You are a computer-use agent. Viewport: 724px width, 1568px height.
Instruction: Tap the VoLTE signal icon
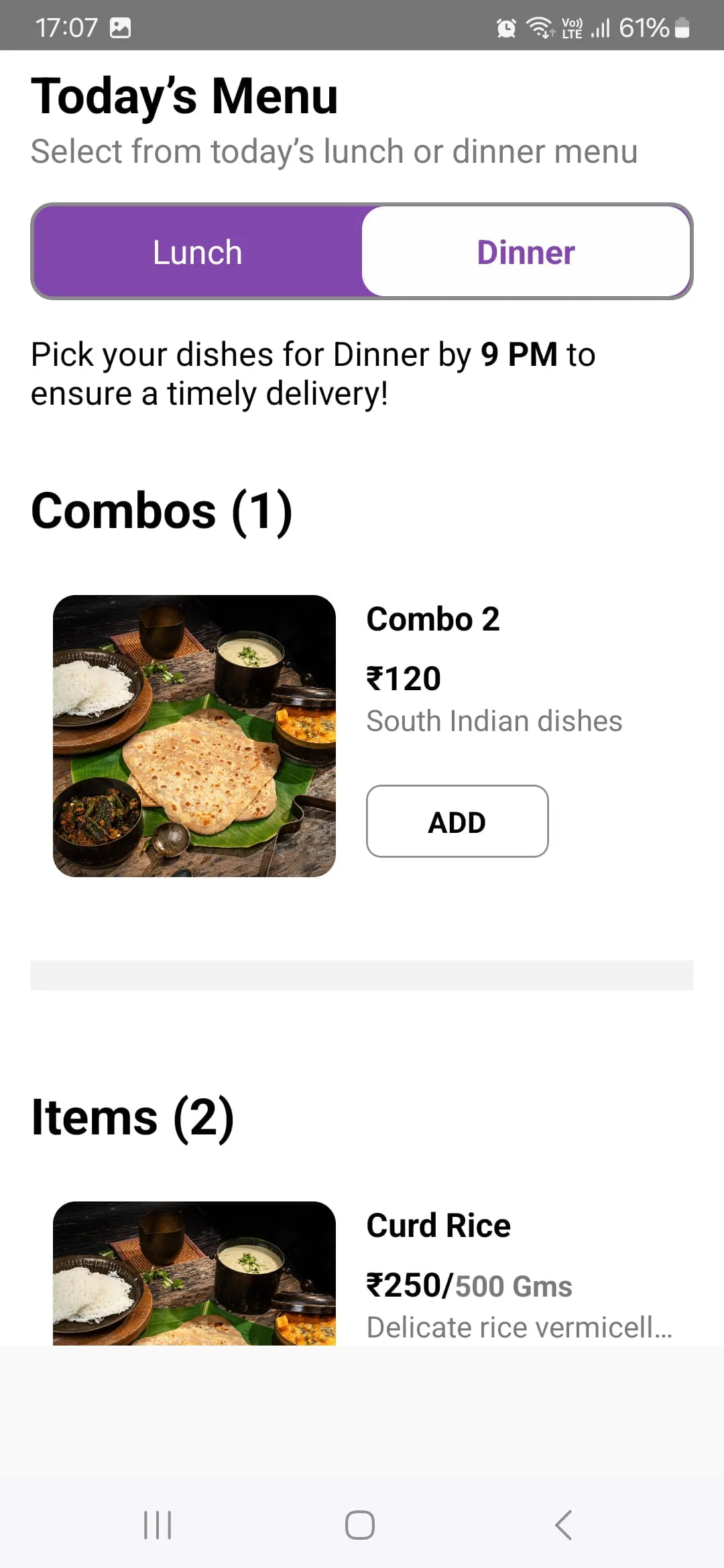coord(572,28)
